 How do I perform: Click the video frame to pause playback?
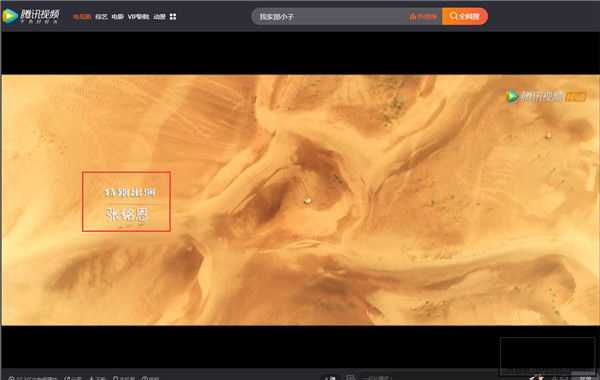tap(300, 200)
